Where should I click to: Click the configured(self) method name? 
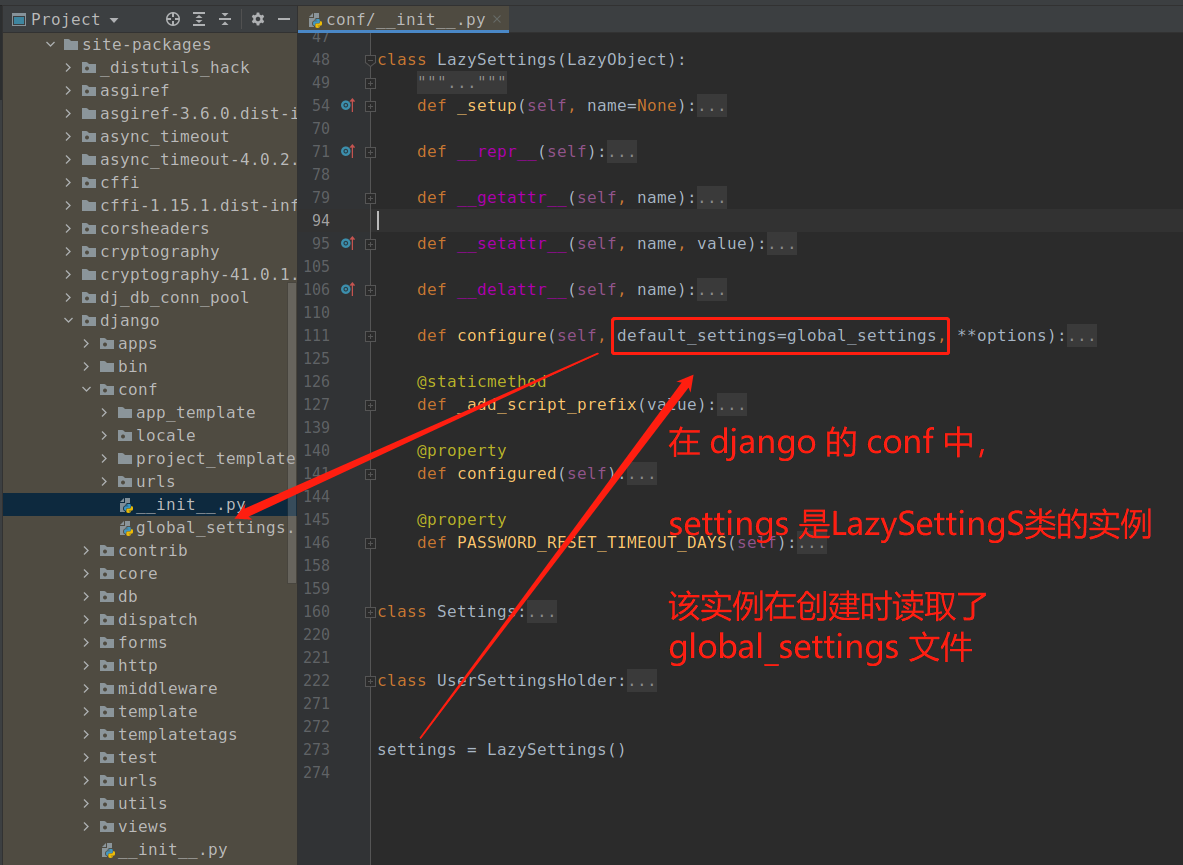coord(507,474)
